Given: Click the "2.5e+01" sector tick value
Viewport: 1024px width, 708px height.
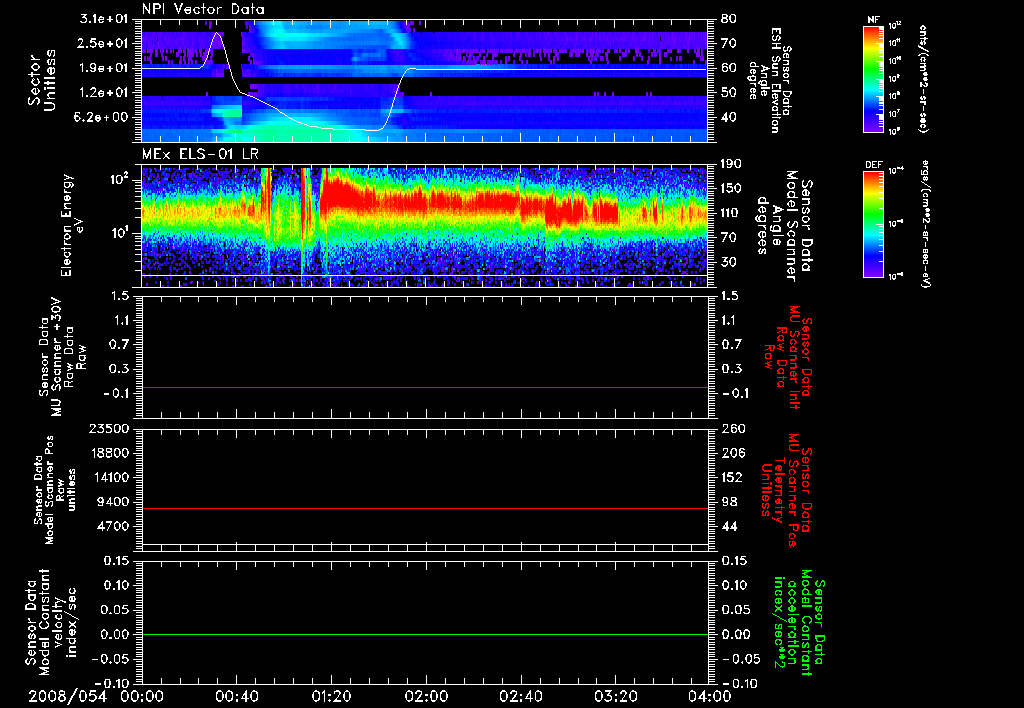Looking at the screenshot, I should pos(104,43).
